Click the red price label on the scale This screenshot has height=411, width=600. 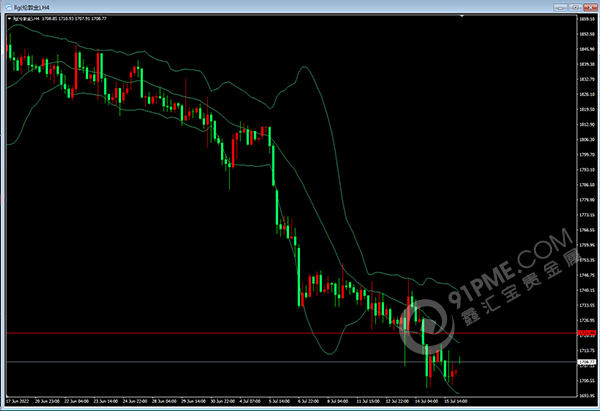(x=586, y=333)
